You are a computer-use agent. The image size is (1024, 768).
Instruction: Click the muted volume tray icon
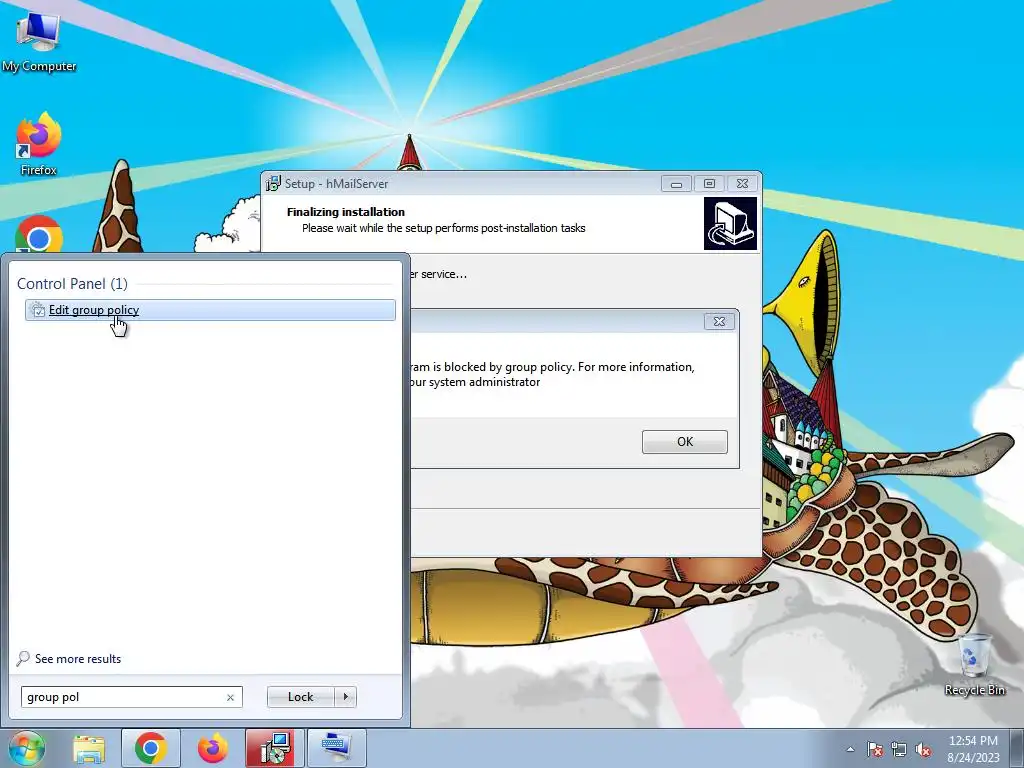pos(923,749)
